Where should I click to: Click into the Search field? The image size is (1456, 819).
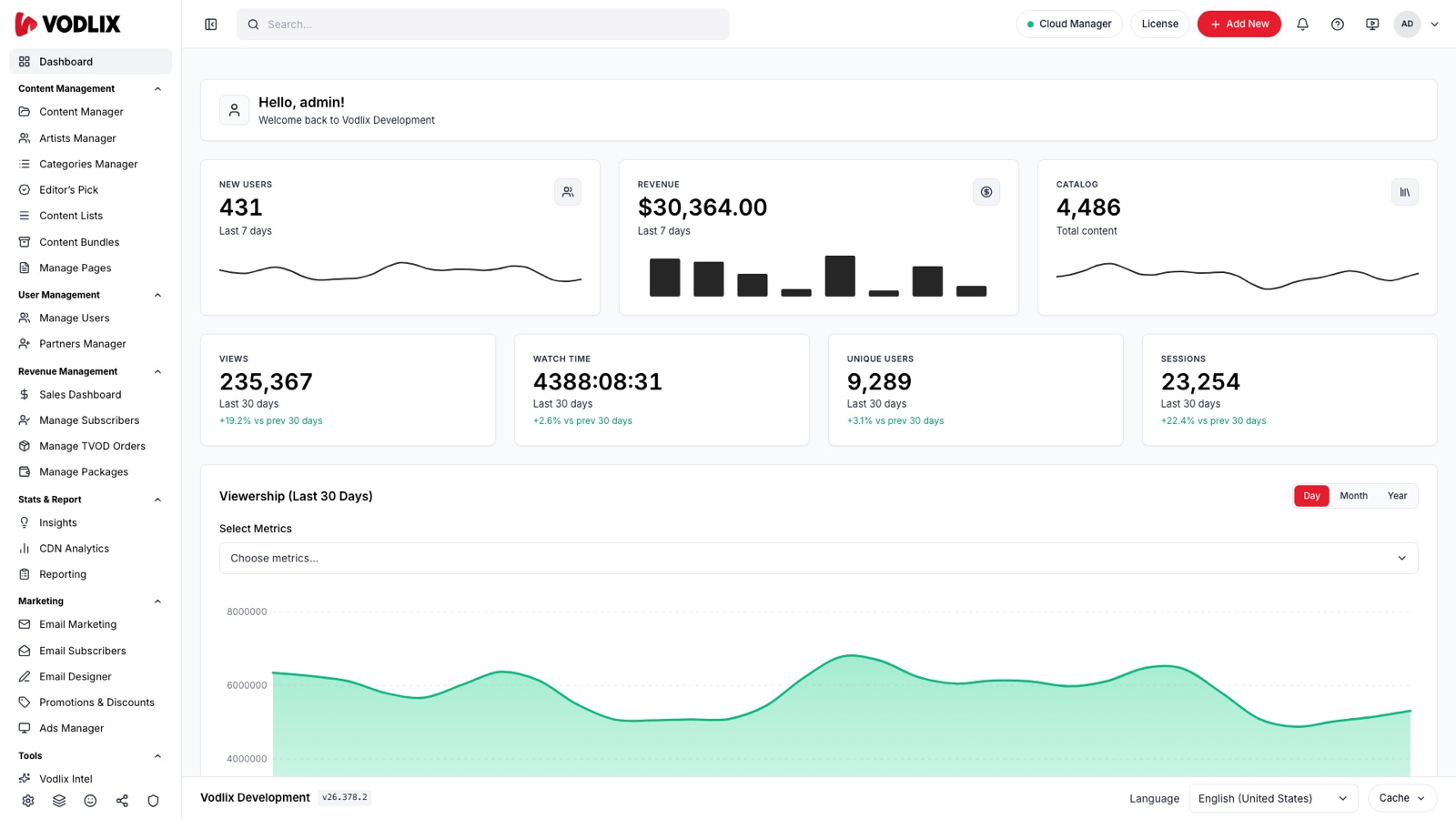[482, 25]
